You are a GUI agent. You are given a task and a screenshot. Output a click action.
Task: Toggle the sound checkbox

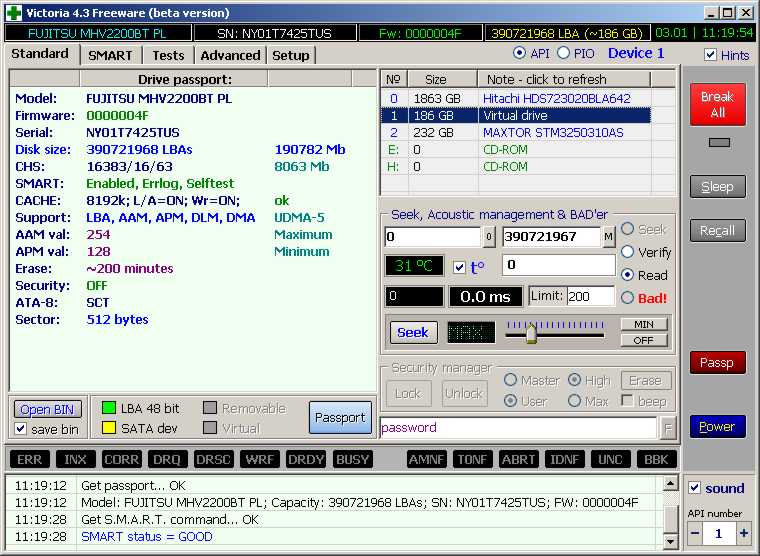pos(695,488)
